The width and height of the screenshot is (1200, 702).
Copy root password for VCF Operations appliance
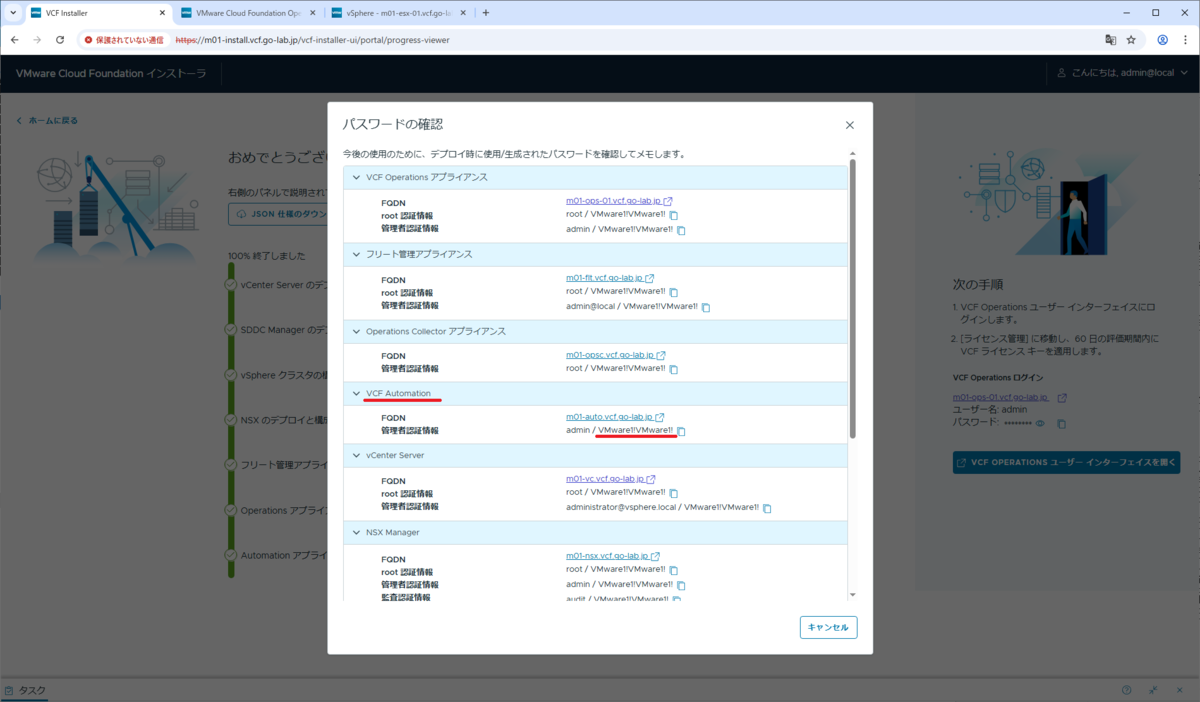673,216
